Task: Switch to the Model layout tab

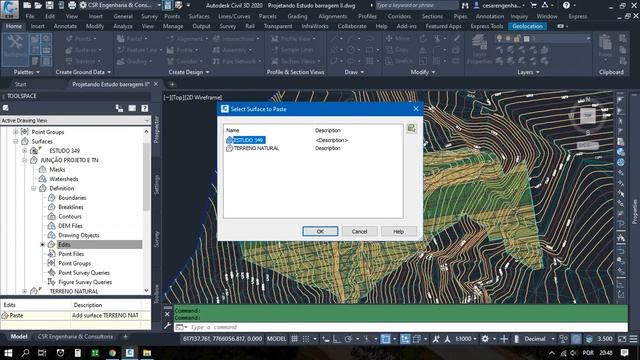Action: tap(19, 337)
